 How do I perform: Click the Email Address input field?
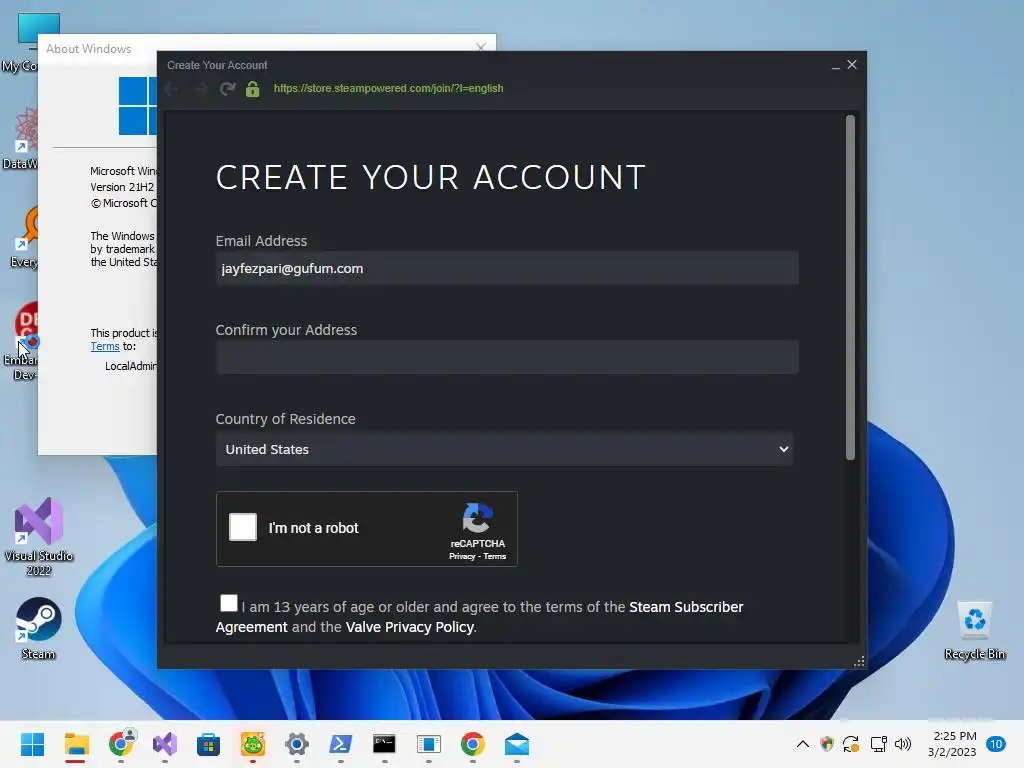(507, 268)
